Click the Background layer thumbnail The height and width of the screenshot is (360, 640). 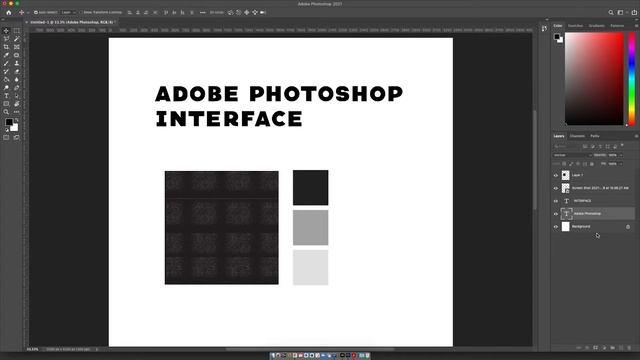click(565, 227)
